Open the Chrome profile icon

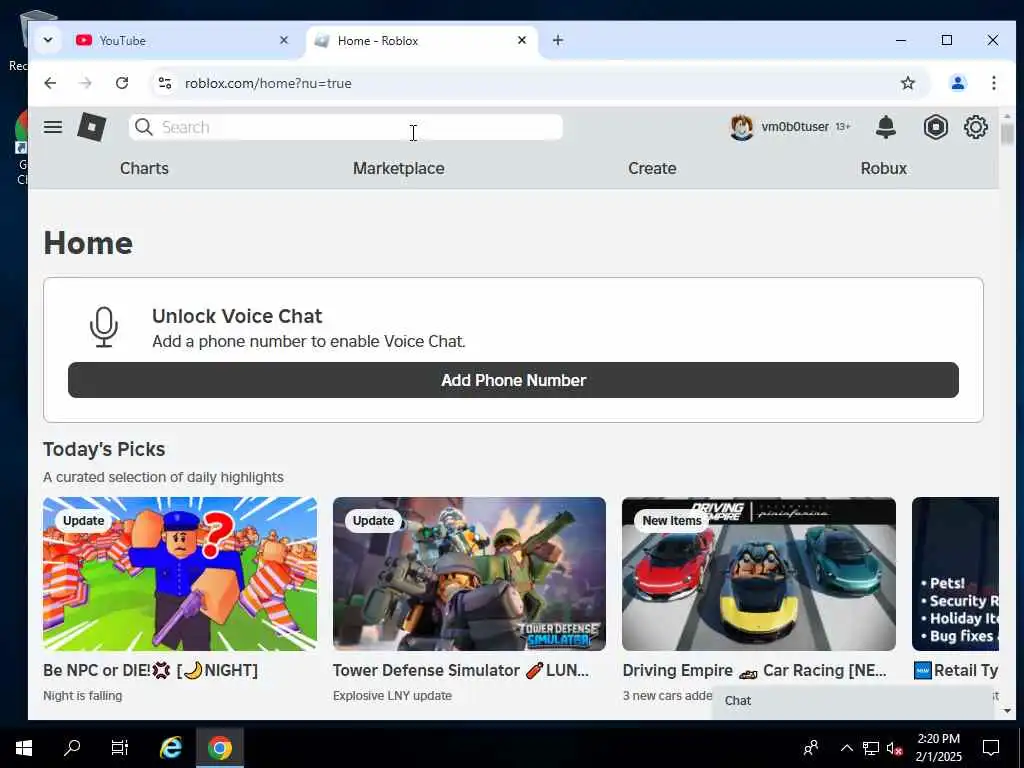(957, 83)
